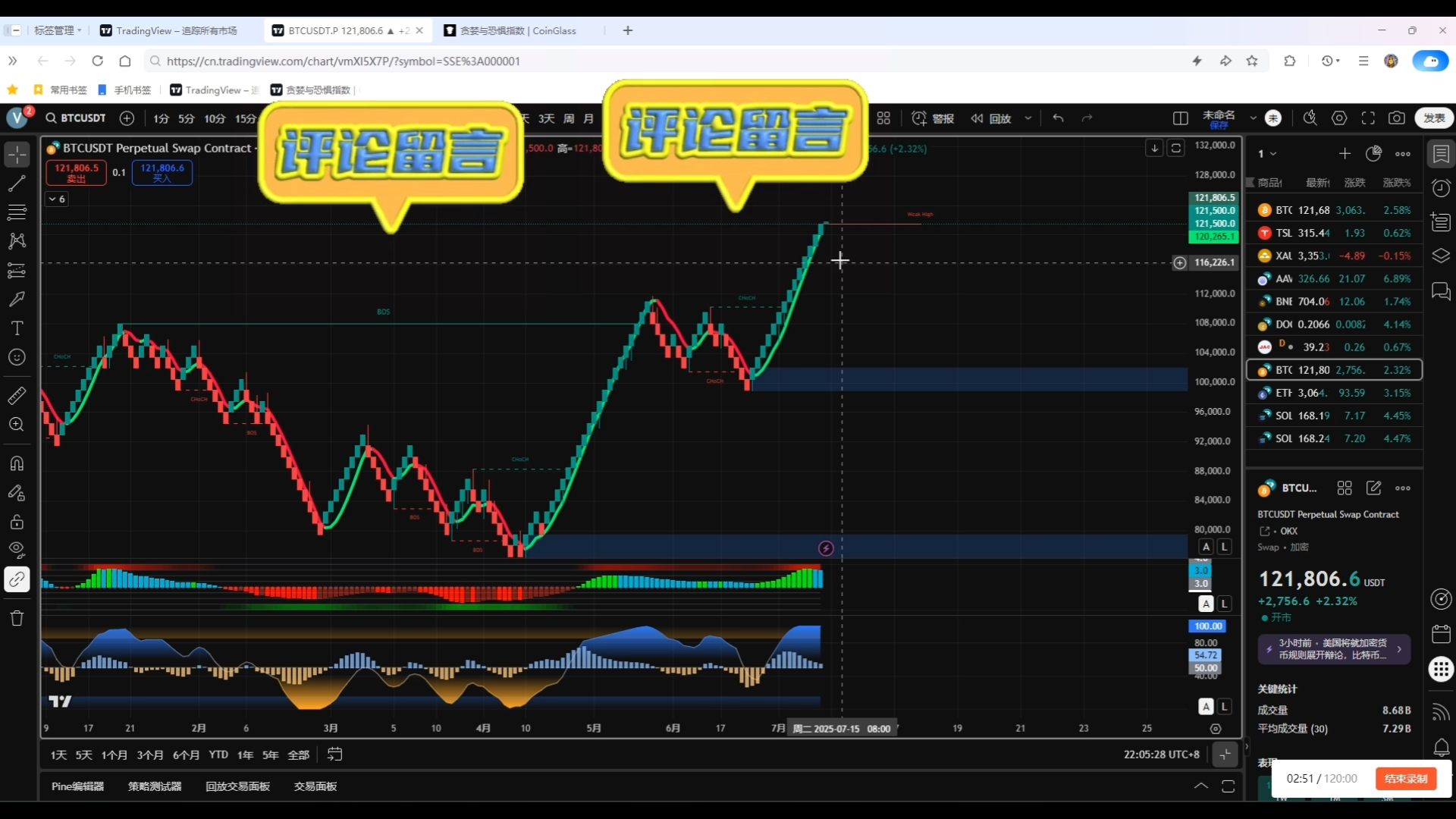Viewport: 1456px width, 819px height.
Task: Edit the symbol details notes icon
Action: click(1373, 488)
